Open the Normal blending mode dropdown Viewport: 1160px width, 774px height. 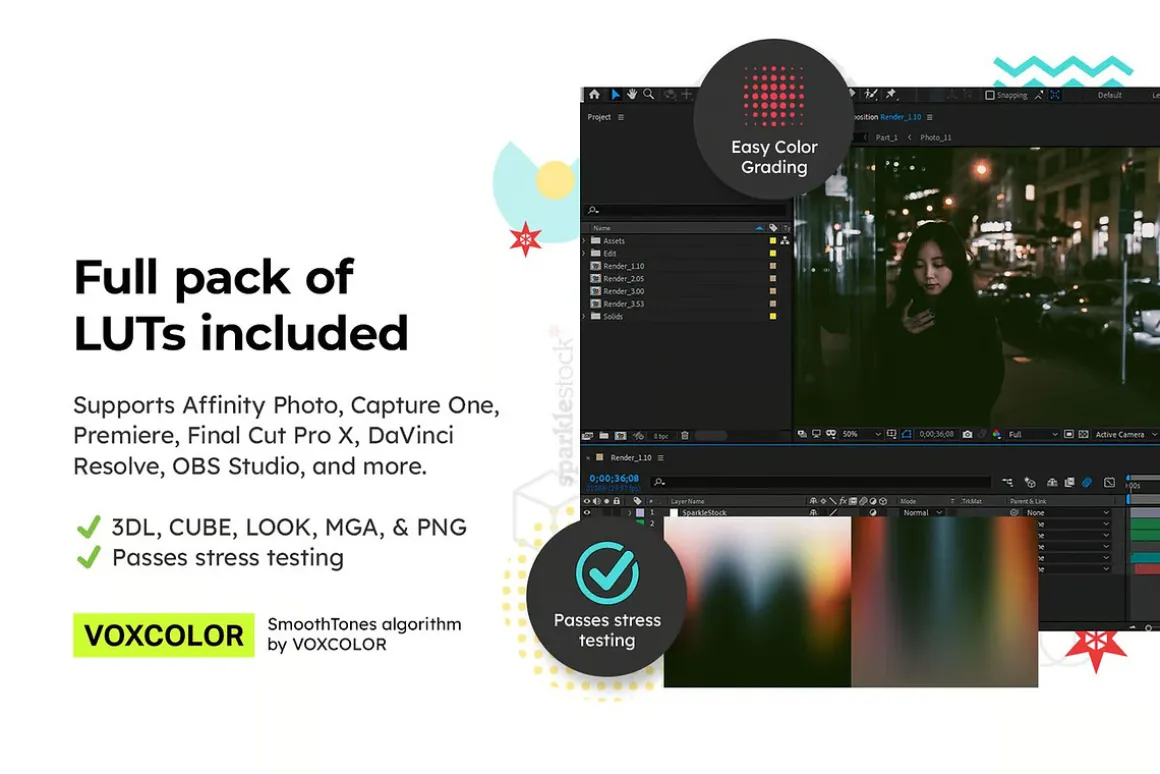coord(922,512)
